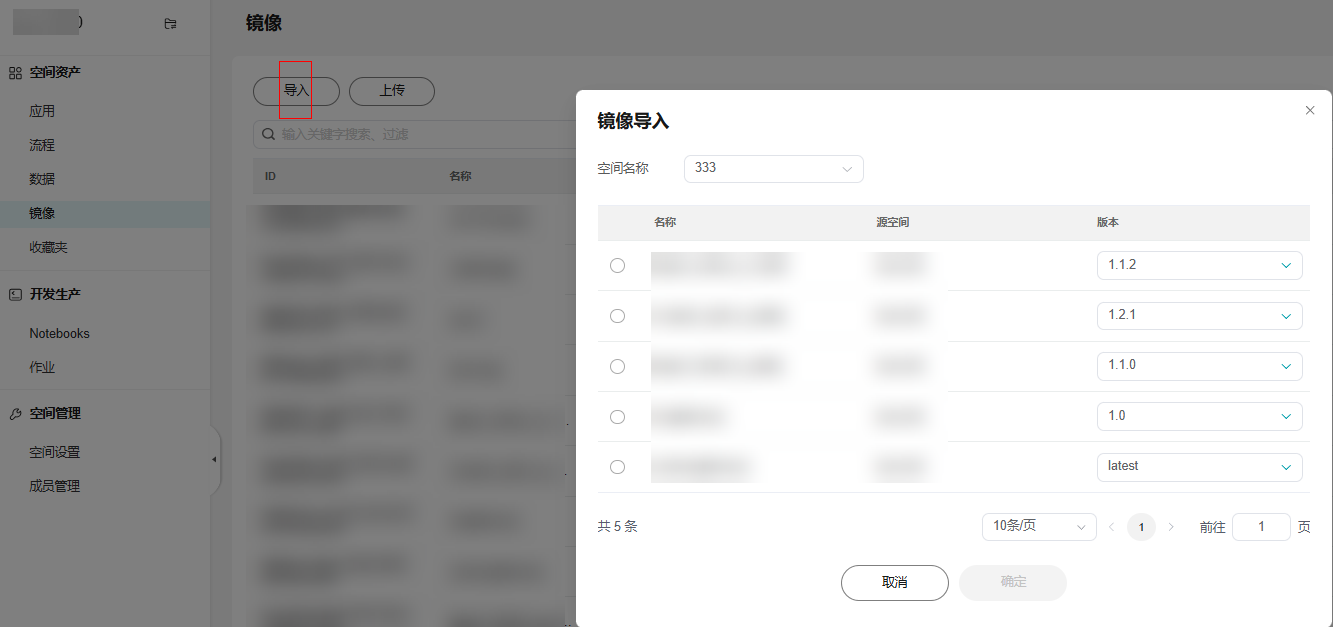This screenshot has width=1333, height=627.
Task: Click page number 1 in pagination
Action: tap(1141, 527)
